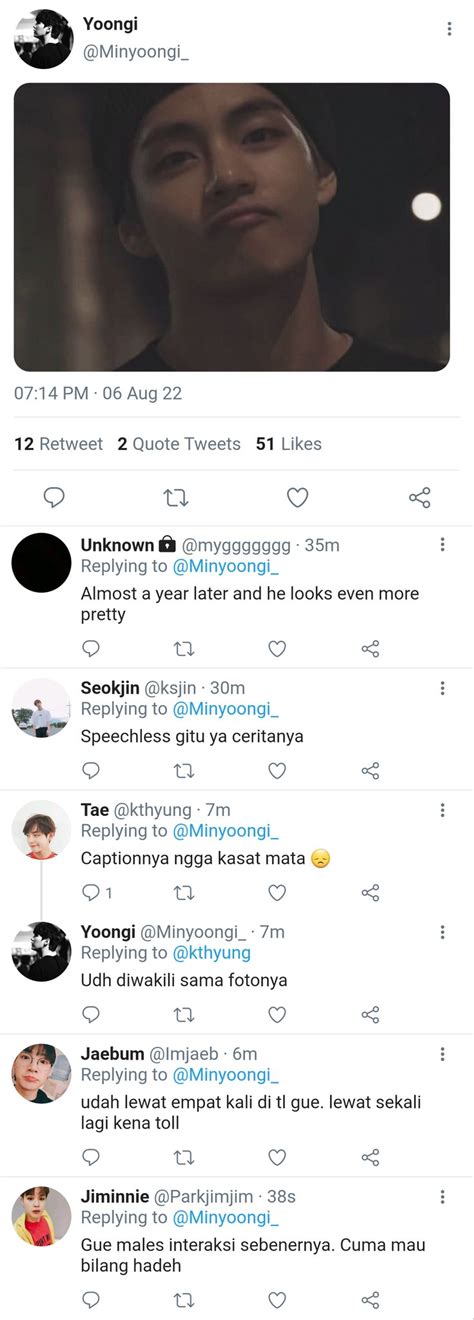Open @kthyung mention in Yoongi's reply
The image size is (474, 1320).
coord(212,953)
